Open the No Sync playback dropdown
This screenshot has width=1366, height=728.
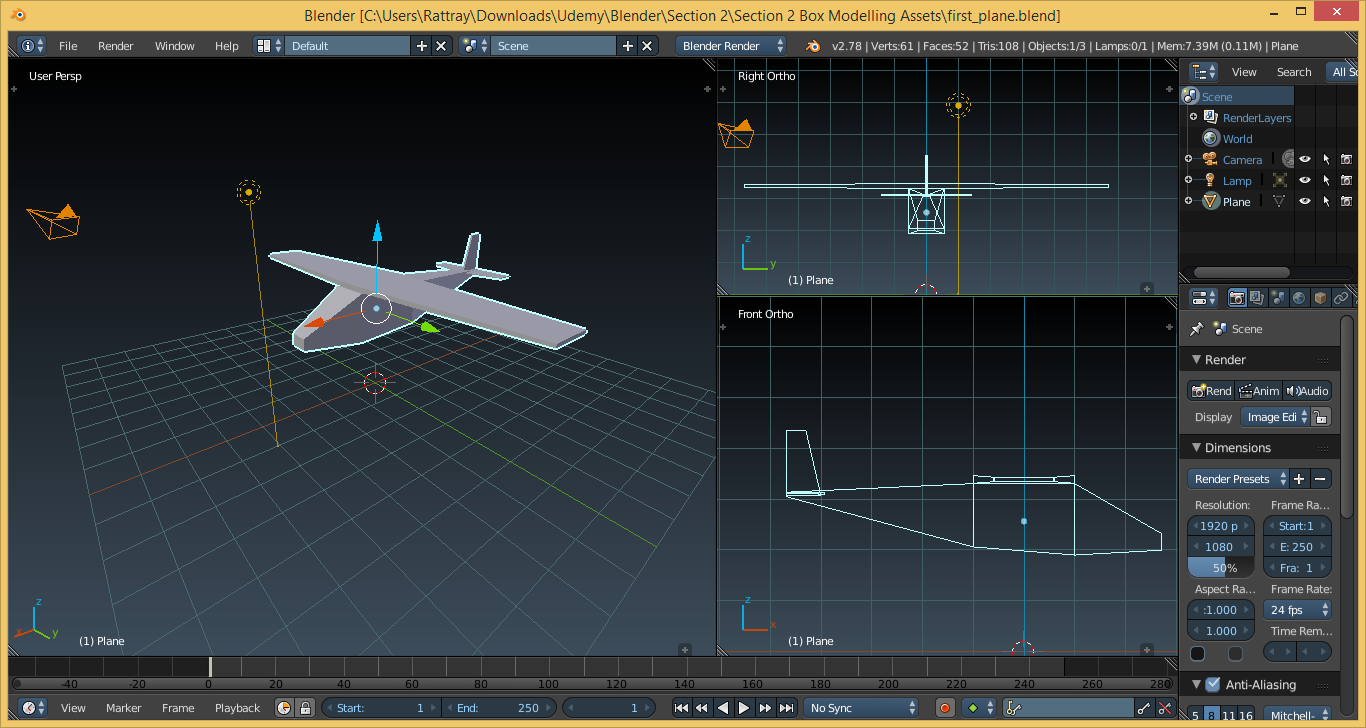862,708
